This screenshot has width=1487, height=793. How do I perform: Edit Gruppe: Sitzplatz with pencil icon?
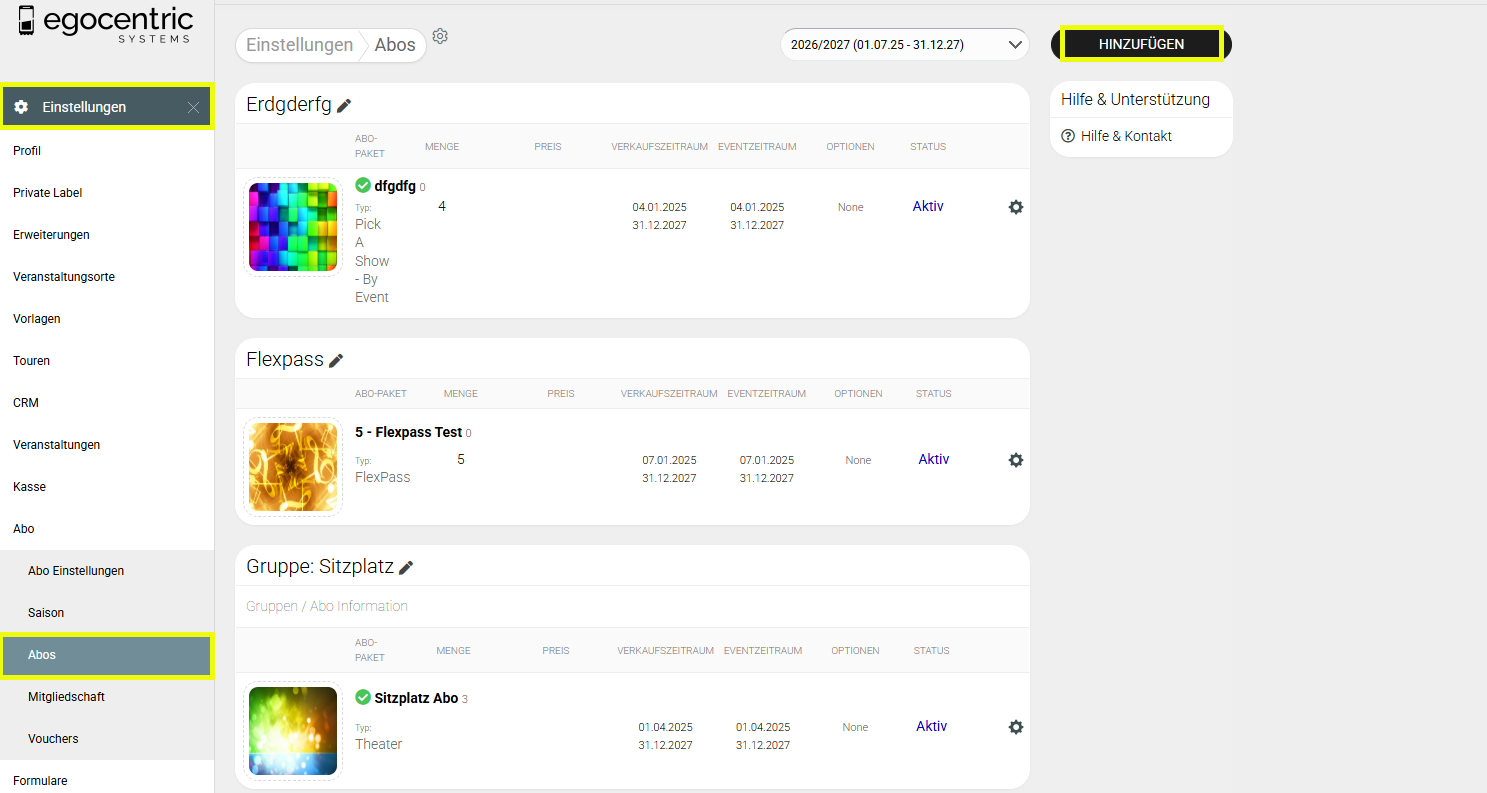406,567
